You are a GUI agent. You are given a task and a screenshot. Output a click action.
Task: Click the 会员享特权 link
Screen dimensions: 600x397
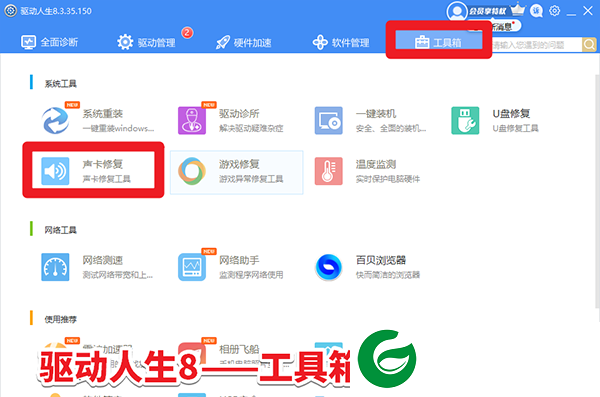point(488,11)
